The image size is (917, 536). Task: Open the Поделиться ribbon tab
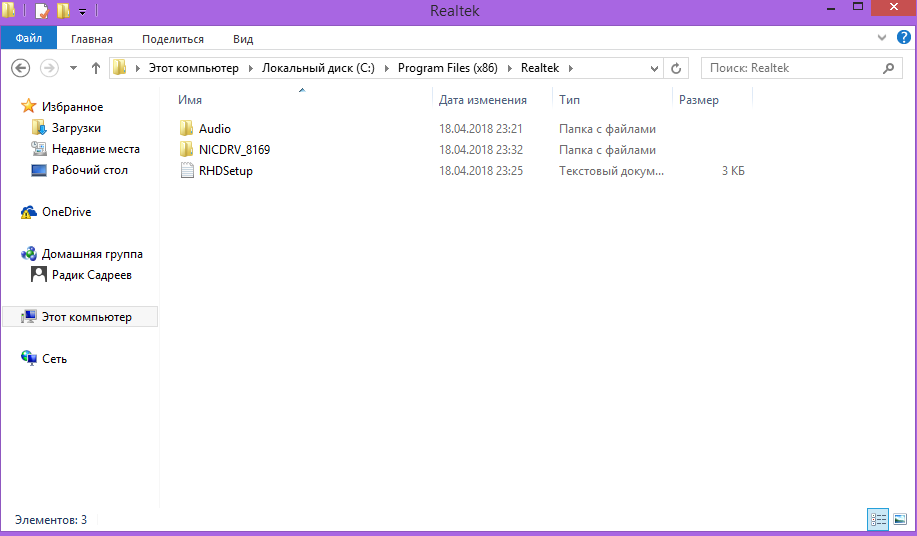[x=173, y=39]
